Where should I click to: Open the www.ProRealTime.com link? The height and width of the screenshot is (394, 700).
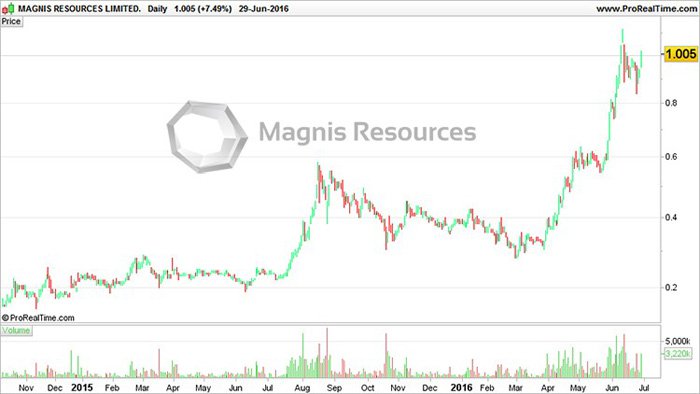[x=647, y=8]
